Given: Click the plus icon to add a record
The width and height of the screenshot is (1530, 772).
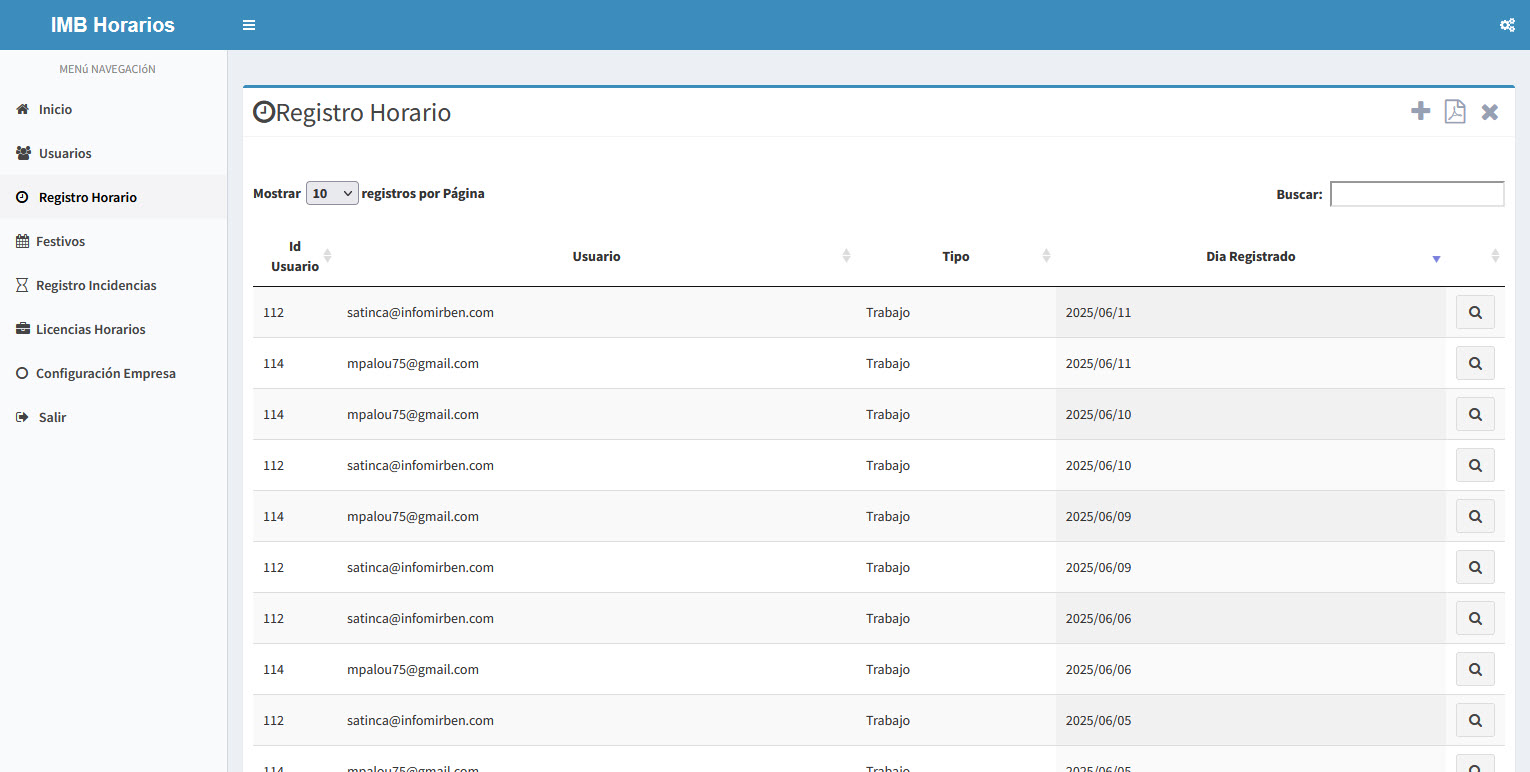Looking at the screenshot, I should coord(1420,111).
